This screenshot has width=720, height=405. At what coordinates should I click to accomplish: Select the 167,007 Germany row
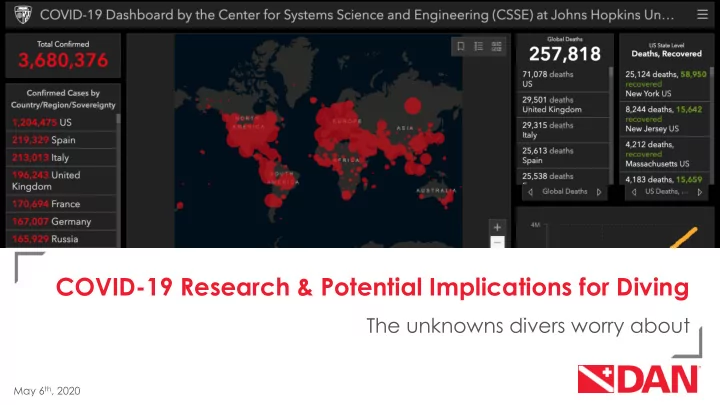[x=61, y=221]
